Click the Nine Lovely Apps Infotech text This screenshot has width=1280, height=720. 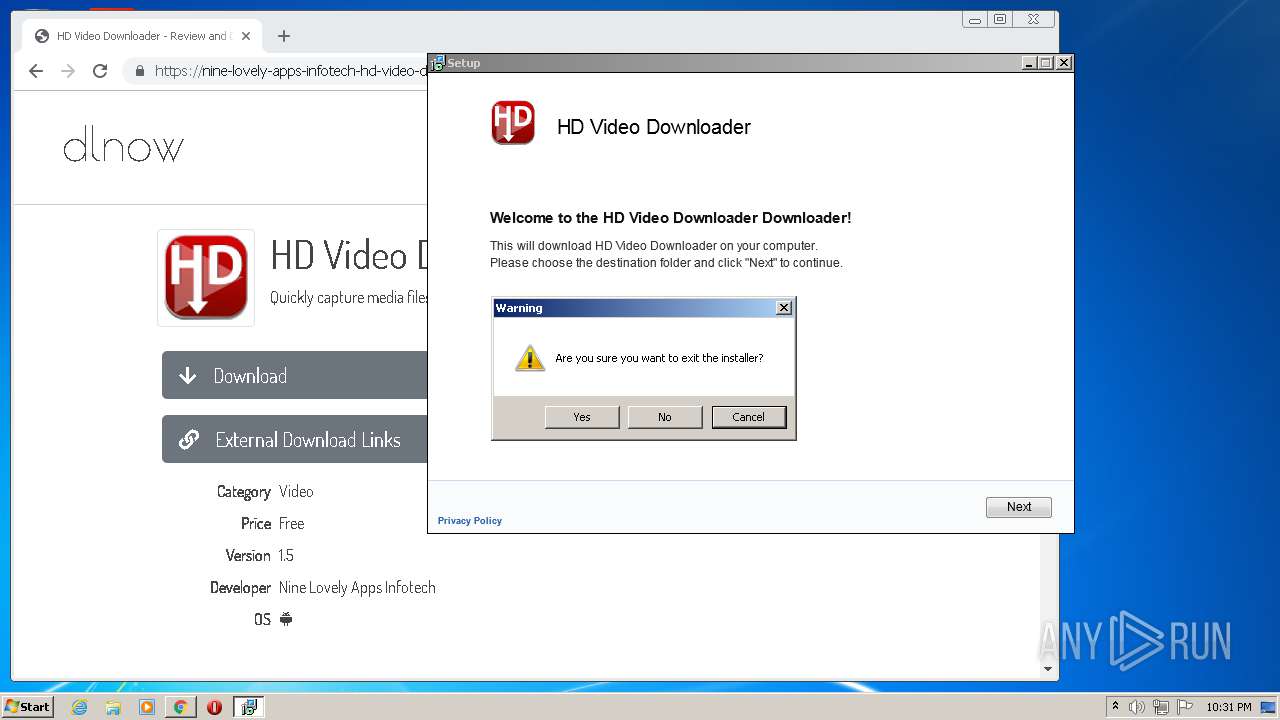357,587
